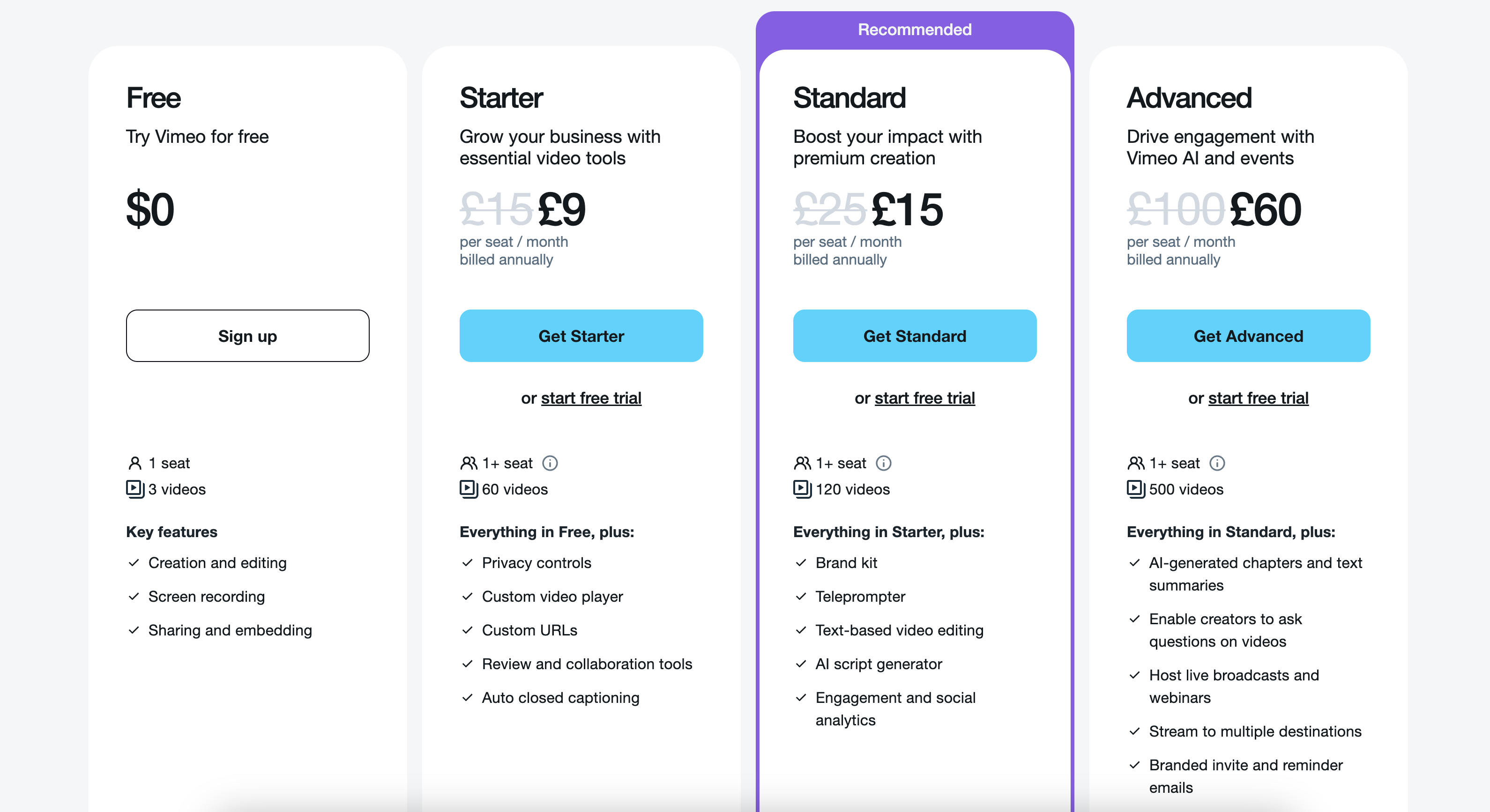Click the checkmark next to Brand kit
The width and height of the screenshot is (1490, 812).
[801, 563]
